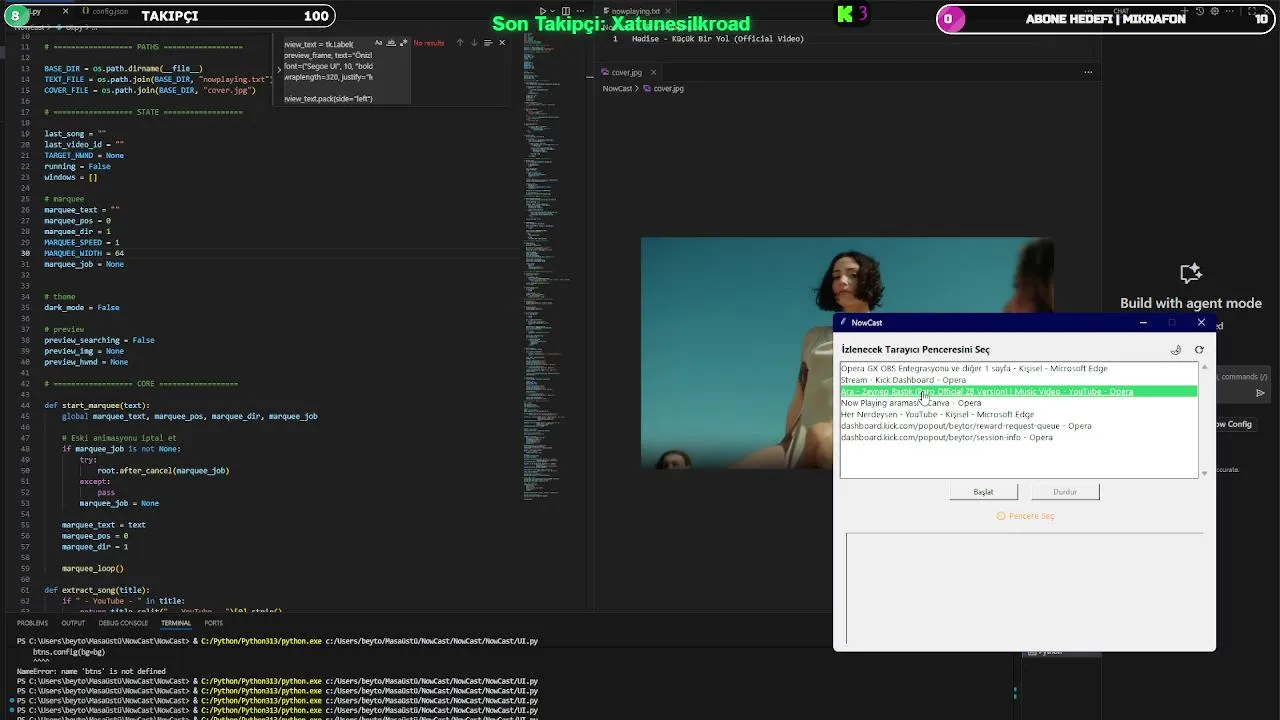Viewport: 1280px width, 720px height.
Task: Go to next match in find widget
Action: tap(474, 43)
